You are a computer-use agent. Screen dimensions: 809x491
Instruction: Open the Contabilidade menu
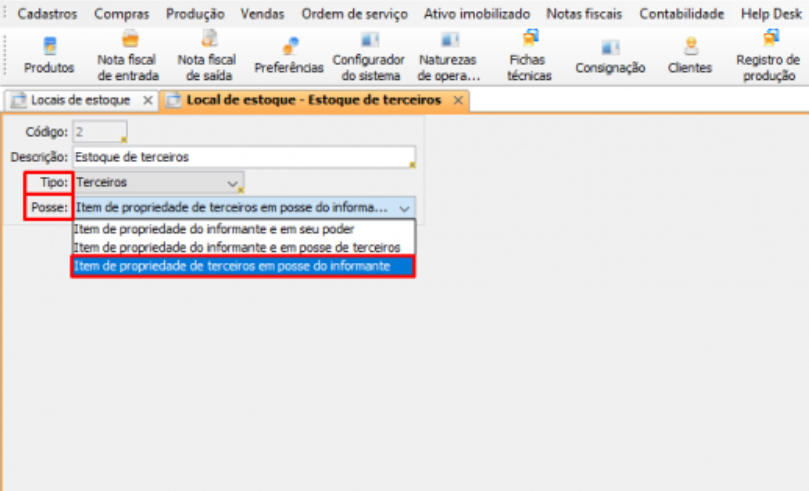(681, 14)
